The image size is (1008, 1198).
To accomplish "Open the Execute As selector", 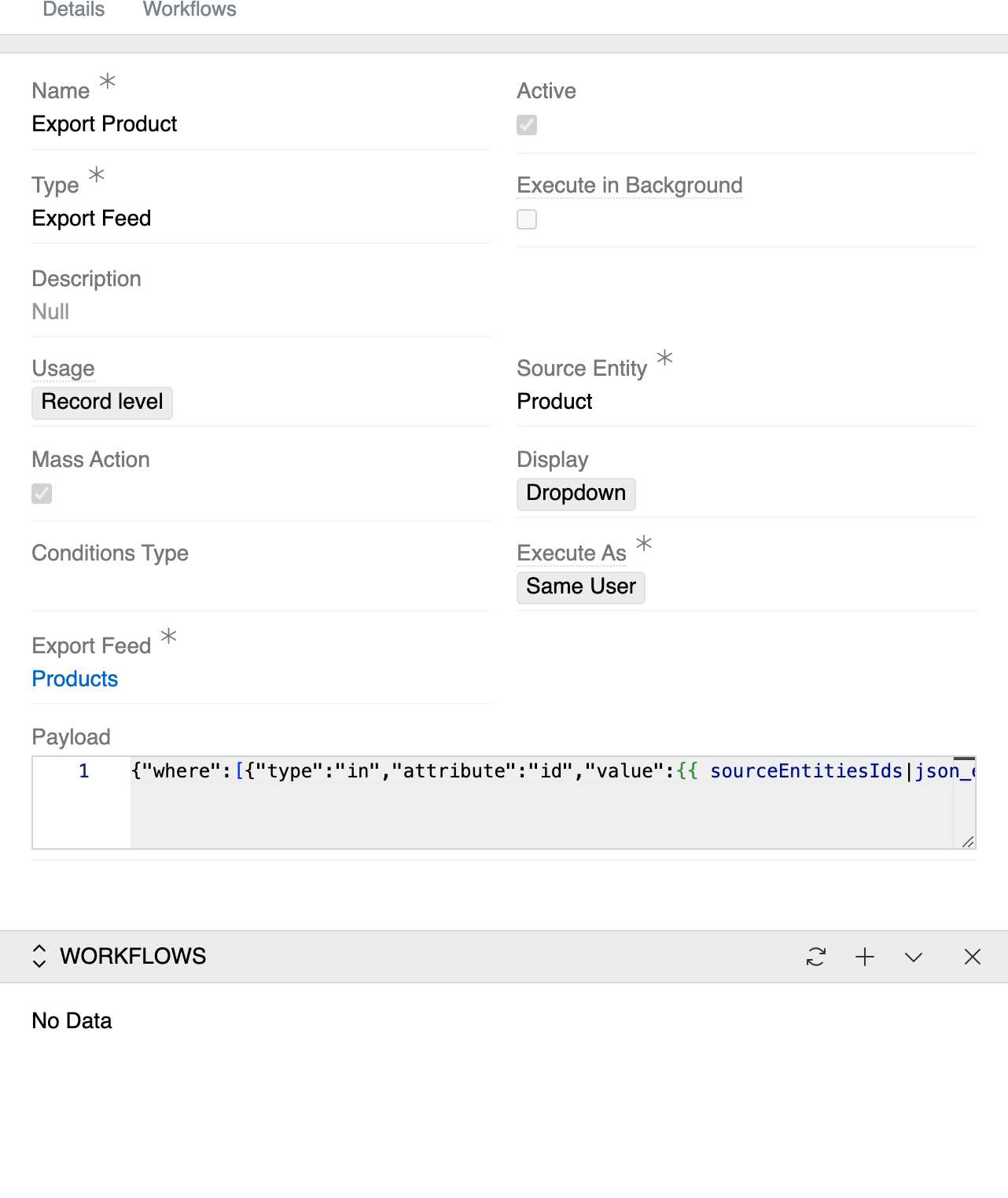I will pos(580,586).
